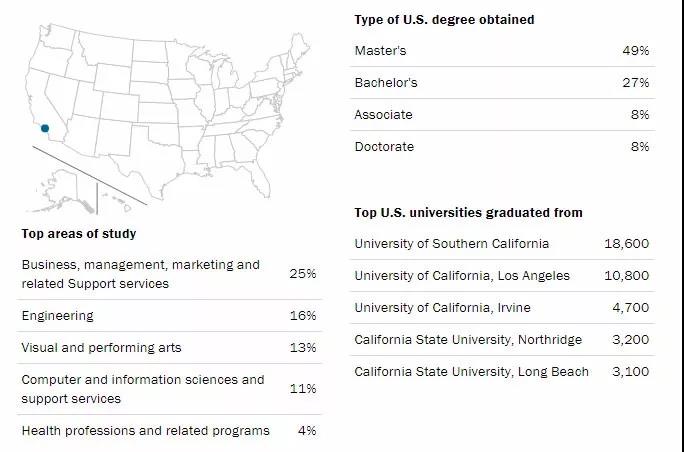
Task: Click University of California, Irvine
Action: 442,308
